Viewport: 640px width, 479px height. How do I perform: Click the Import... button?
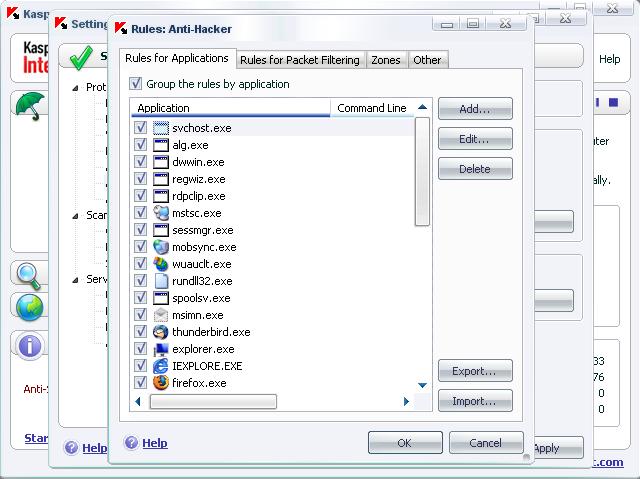(475, 401)
